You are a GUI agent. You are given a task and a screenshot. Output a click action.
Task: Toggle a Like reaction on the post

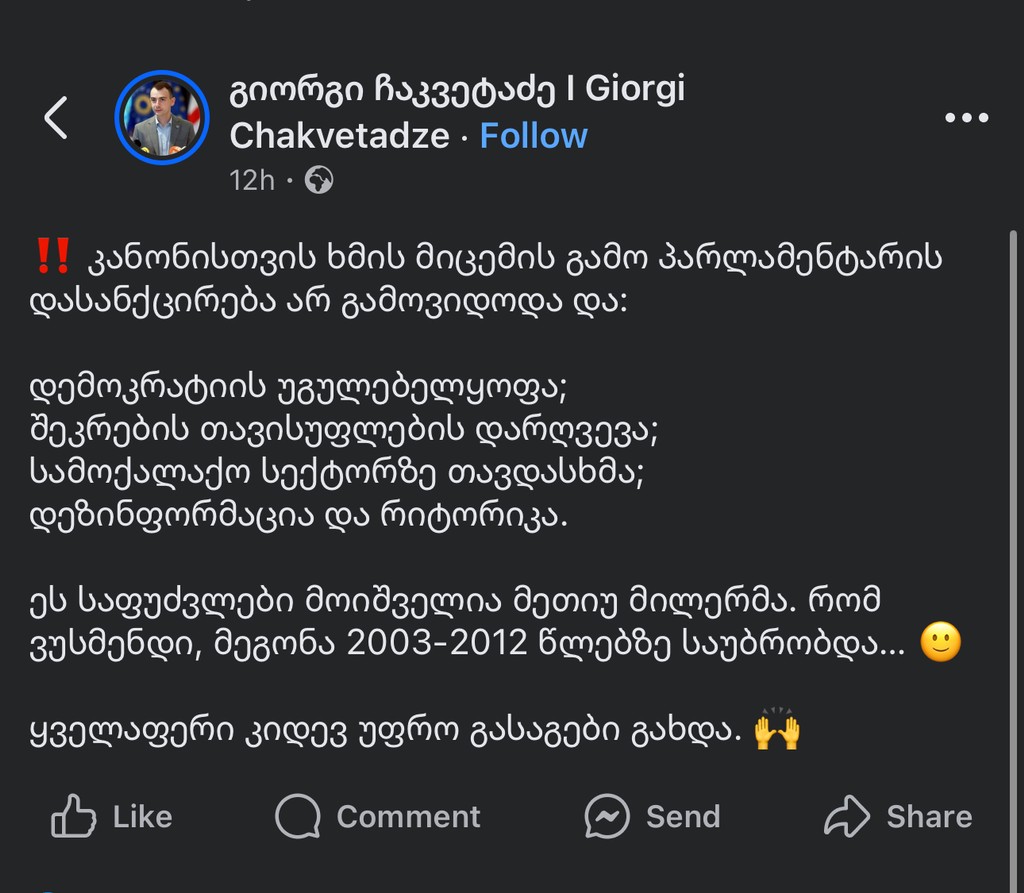click(110, 816)
